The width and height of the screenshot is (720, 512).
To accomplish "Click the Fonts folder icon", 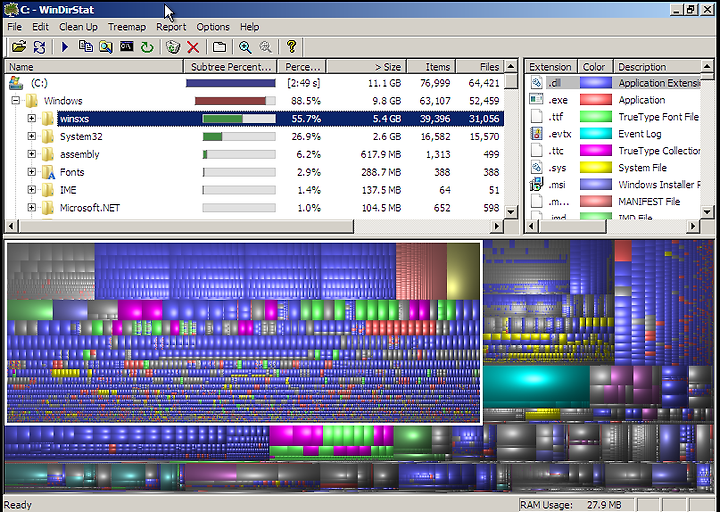I will 48,172.
